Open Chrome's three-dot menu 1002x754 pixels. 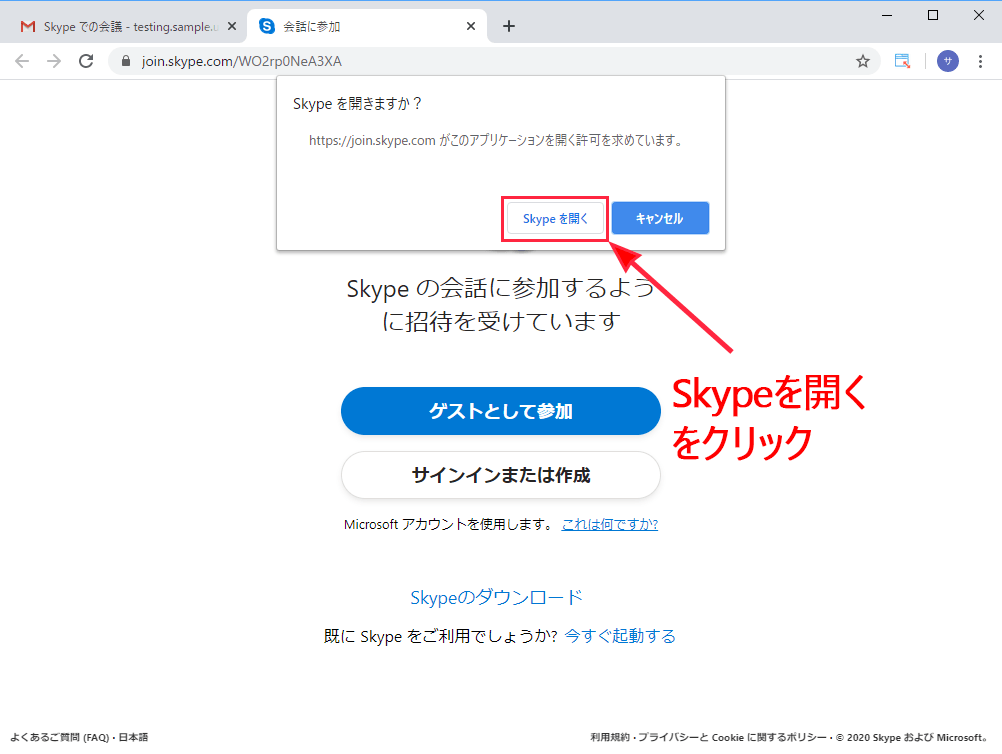(982, 61)
